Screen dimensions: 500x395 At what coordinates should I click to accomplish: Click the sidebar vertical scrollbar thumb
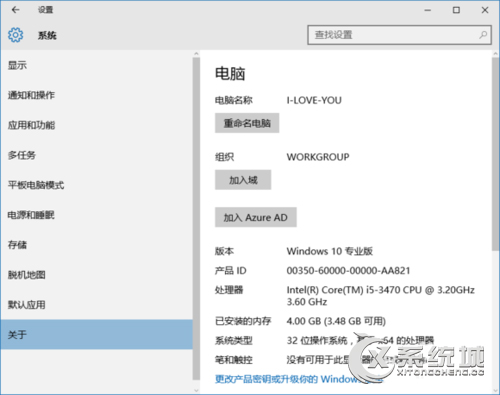[x=196, y=218]
